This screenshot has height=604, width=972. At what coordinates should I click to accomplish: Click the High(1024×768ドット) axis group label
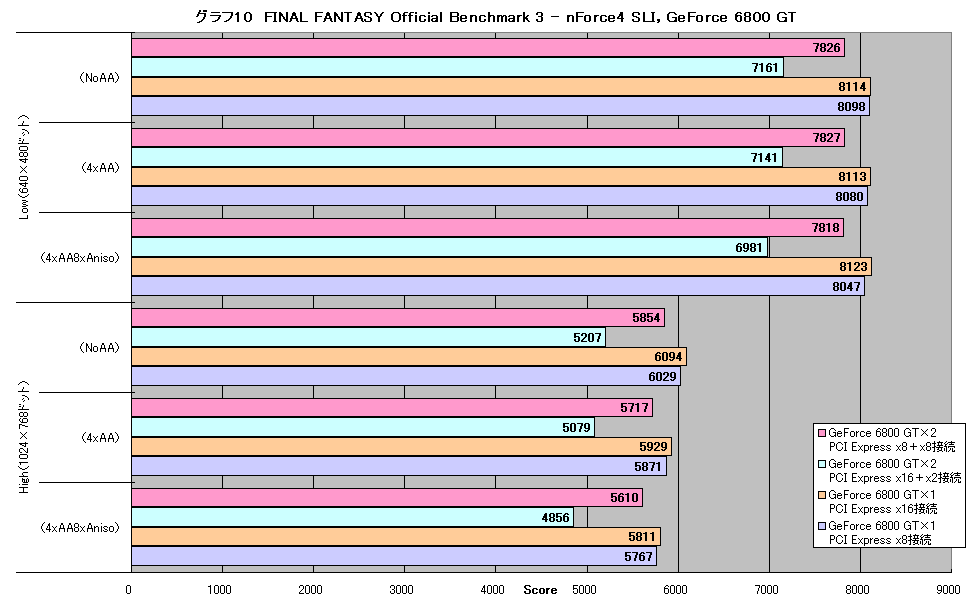point(24,437)
